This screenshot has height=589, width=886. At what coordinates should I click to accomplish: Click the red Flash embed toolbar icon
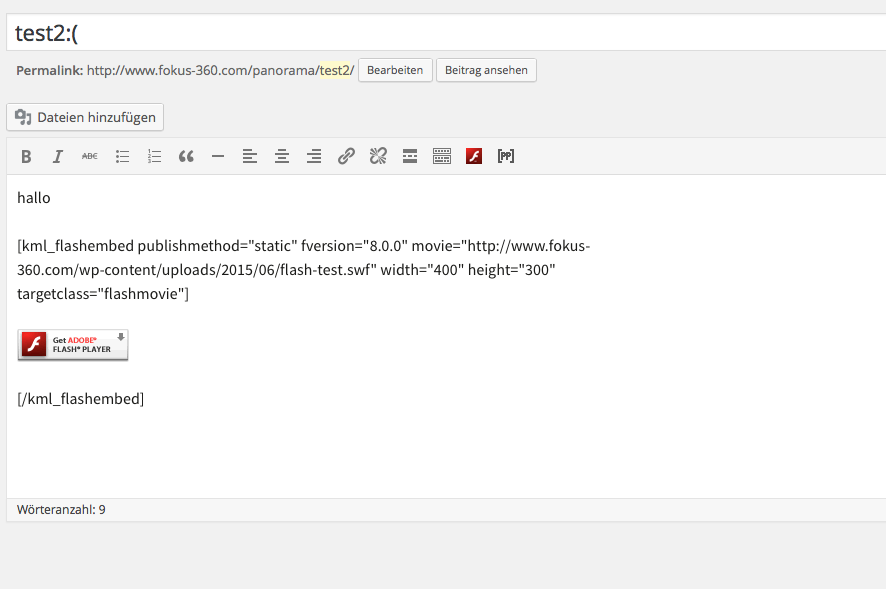point(474,156)
